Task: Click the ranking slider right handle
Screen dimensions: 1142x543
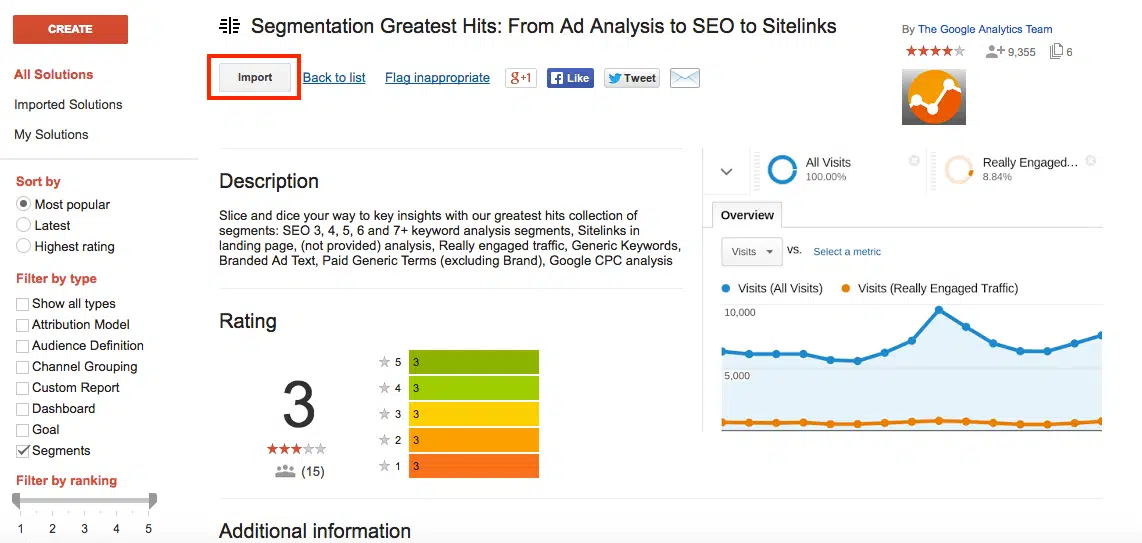Action: (x=152, y=498)
